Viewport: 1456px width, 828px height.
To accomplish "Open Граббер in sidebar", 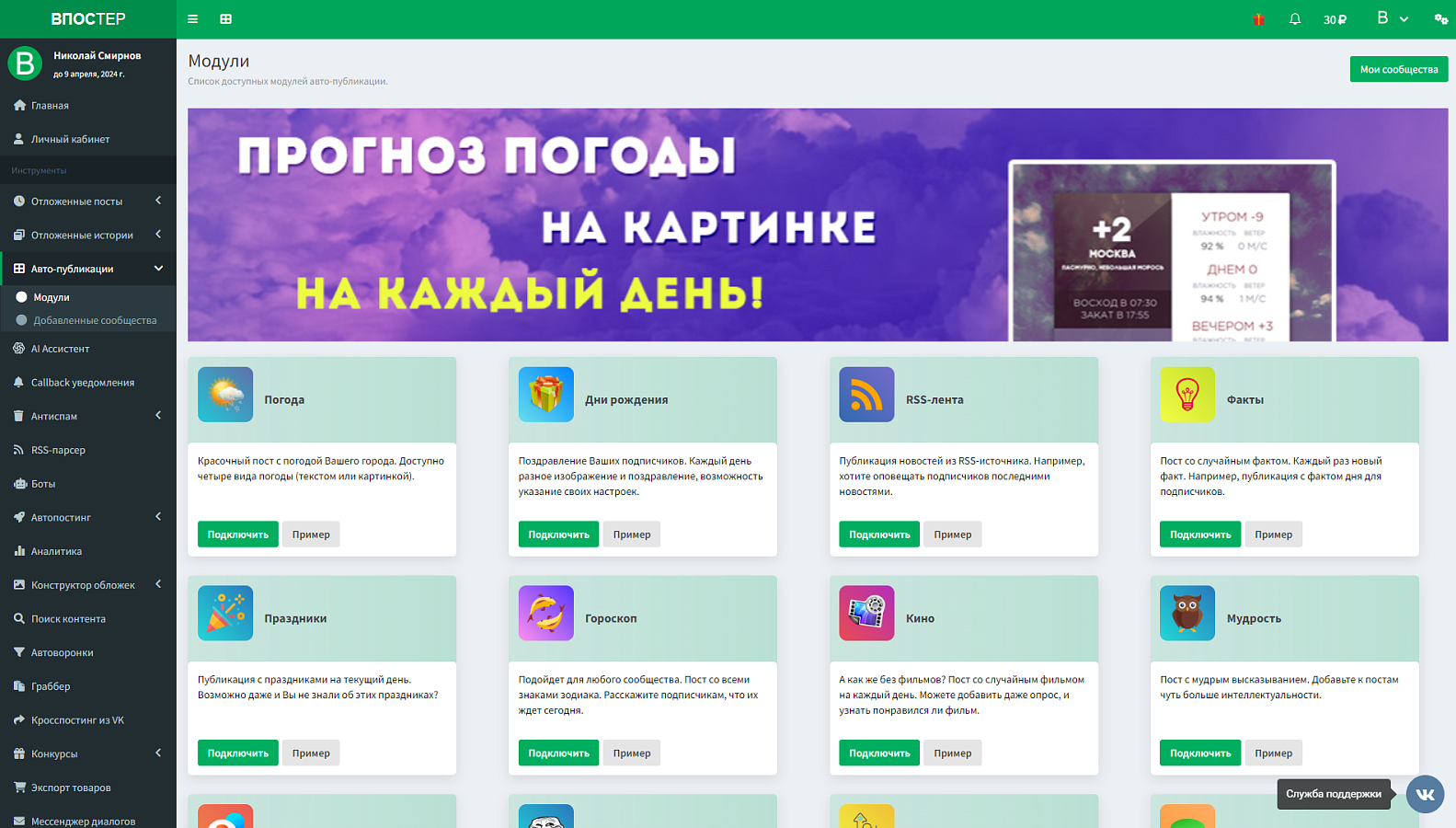I will pyautogui.click(x=88, y=686).
